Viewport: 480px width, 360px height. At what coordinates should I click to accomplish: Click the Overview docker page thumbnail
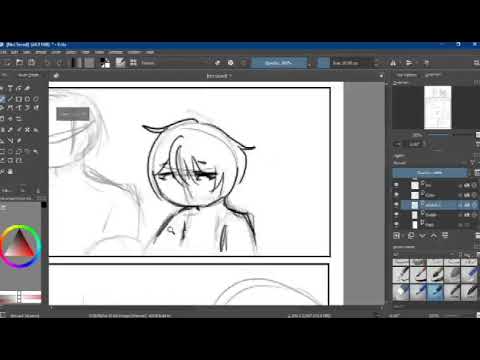[x=438, y=107]
